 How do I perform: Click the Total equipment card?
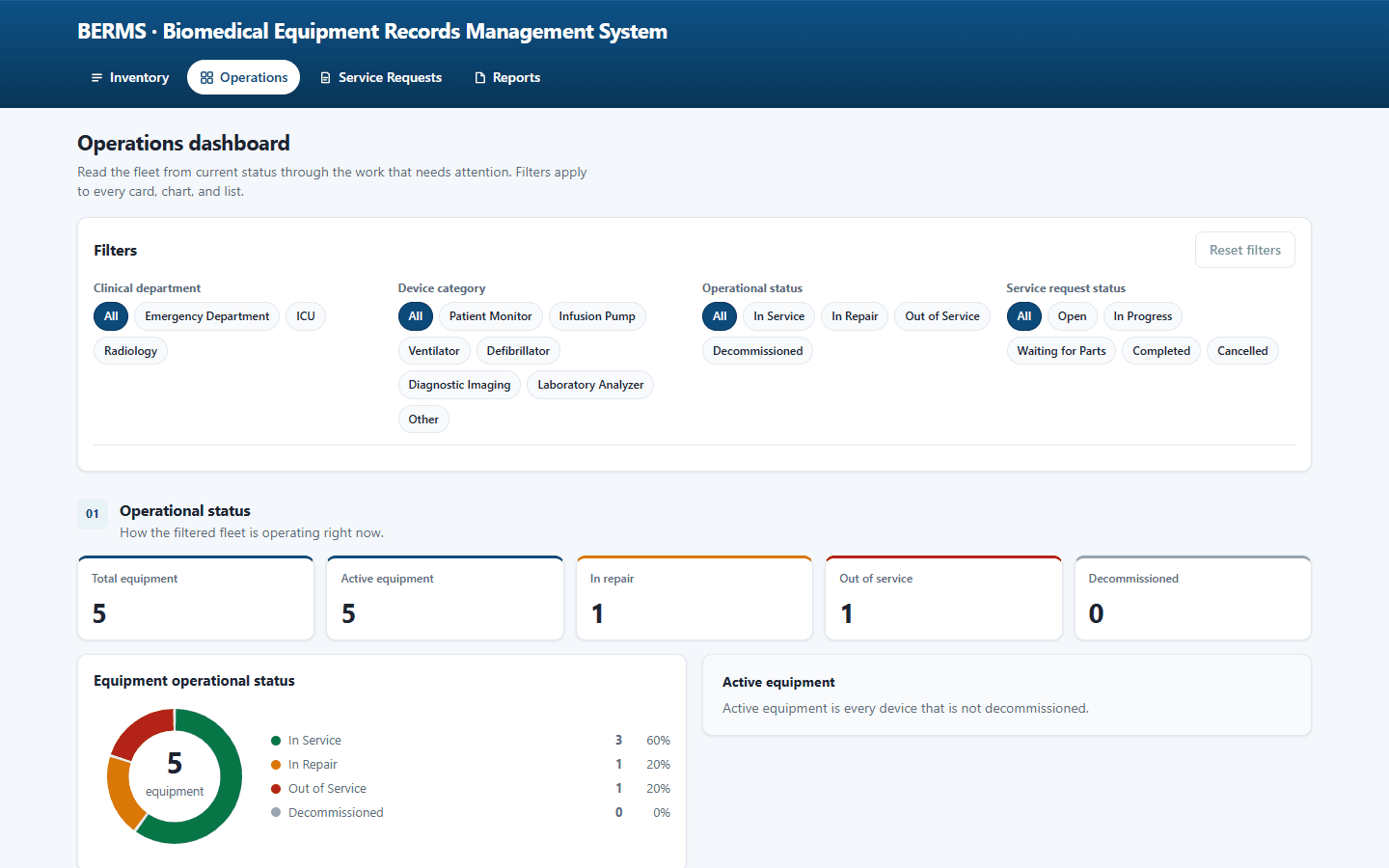[x=196, y=598]
